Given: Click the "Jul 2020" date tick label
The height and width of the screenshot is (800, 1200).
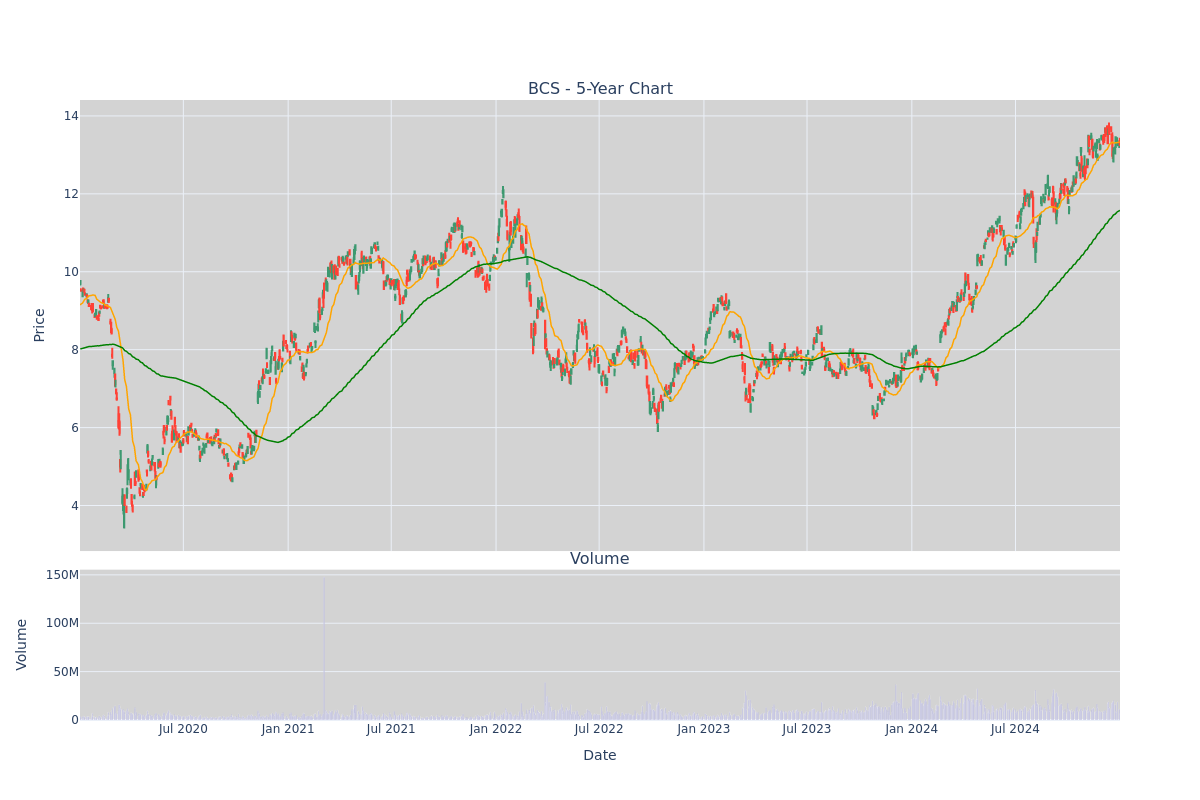Looking at the screenshot, I should pyautogui.click(x=183, y=729).
